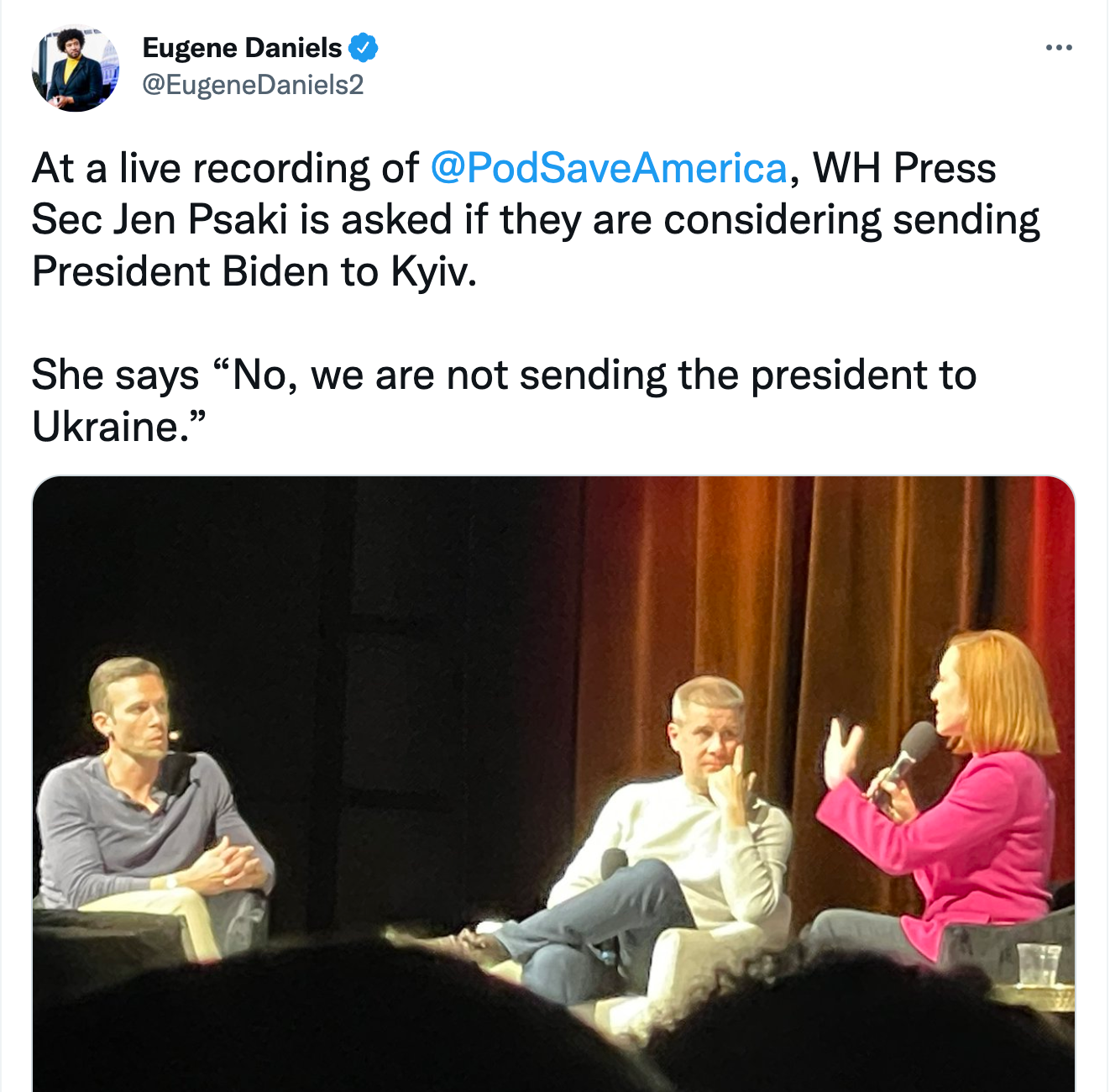Image resolution: width=1110 pixels, height=1092 pixels.
Task: Click "WH Press" in the tweet text
Action: point(904,168)
